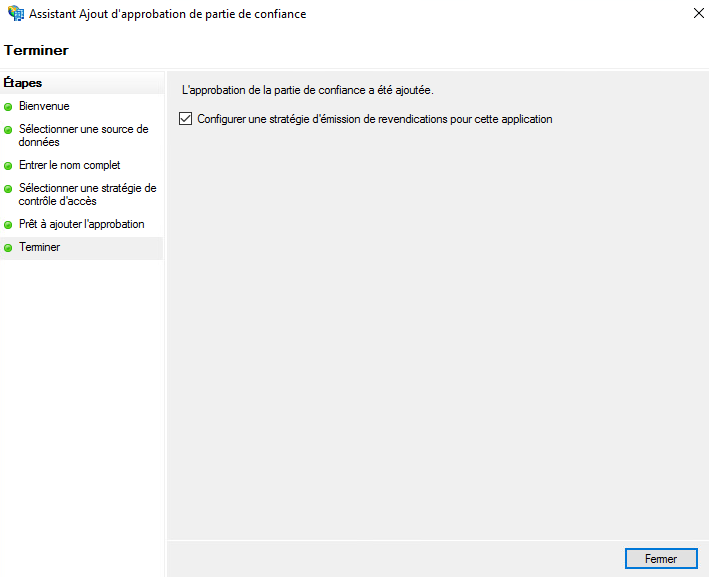The image size is (709, 577).
Task: Click the green dot beside Entrer le nom complet
Action: point(8,166)
